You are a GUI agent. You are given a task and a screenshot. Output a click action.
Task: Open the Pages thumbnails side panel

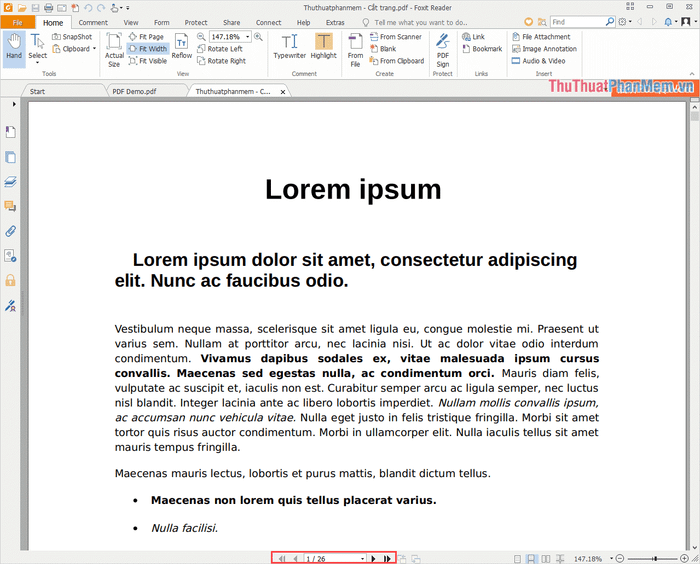click(10, 157)
